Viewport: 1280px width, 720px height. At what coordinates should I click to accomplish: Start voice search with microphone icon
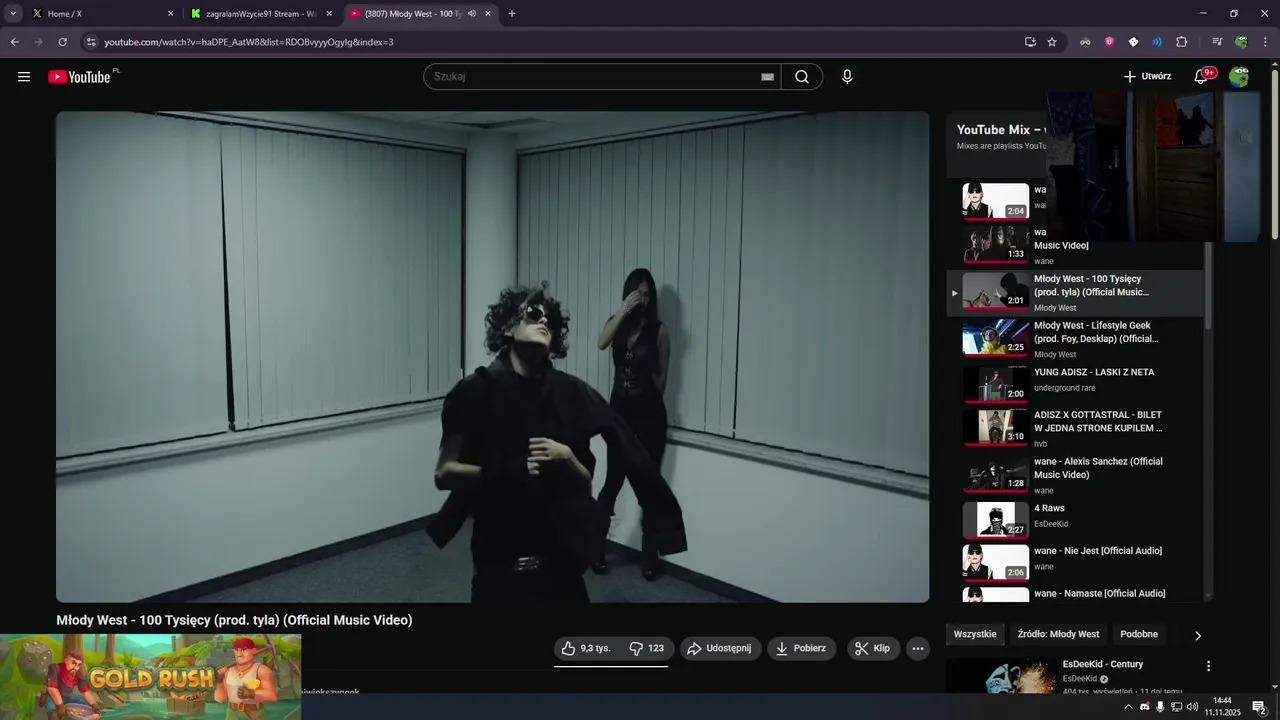[847, 77]
